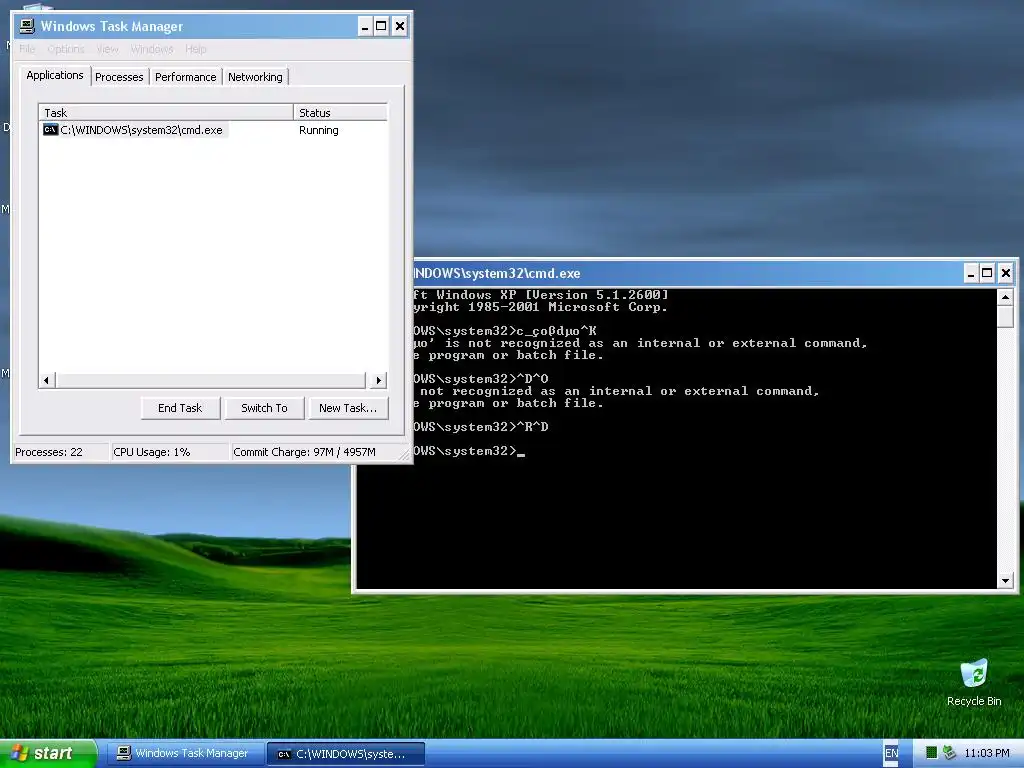Click the cmd window's scroll up arrow

(x=1005, y=297)
